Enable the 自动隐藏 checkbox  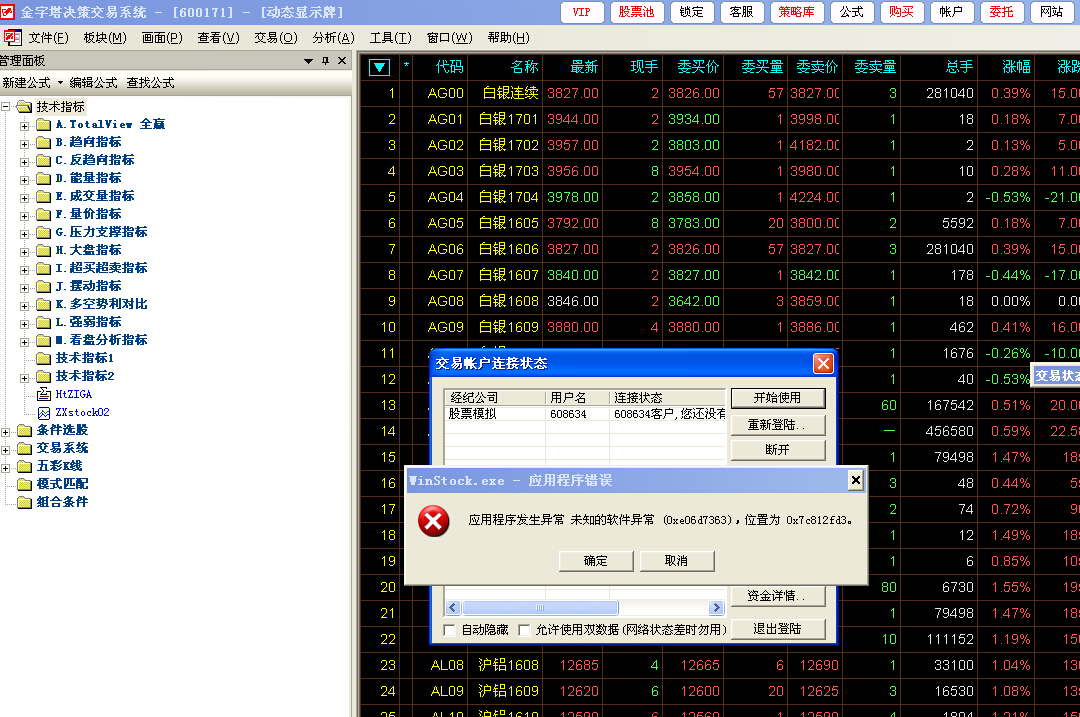pos(450,630)
